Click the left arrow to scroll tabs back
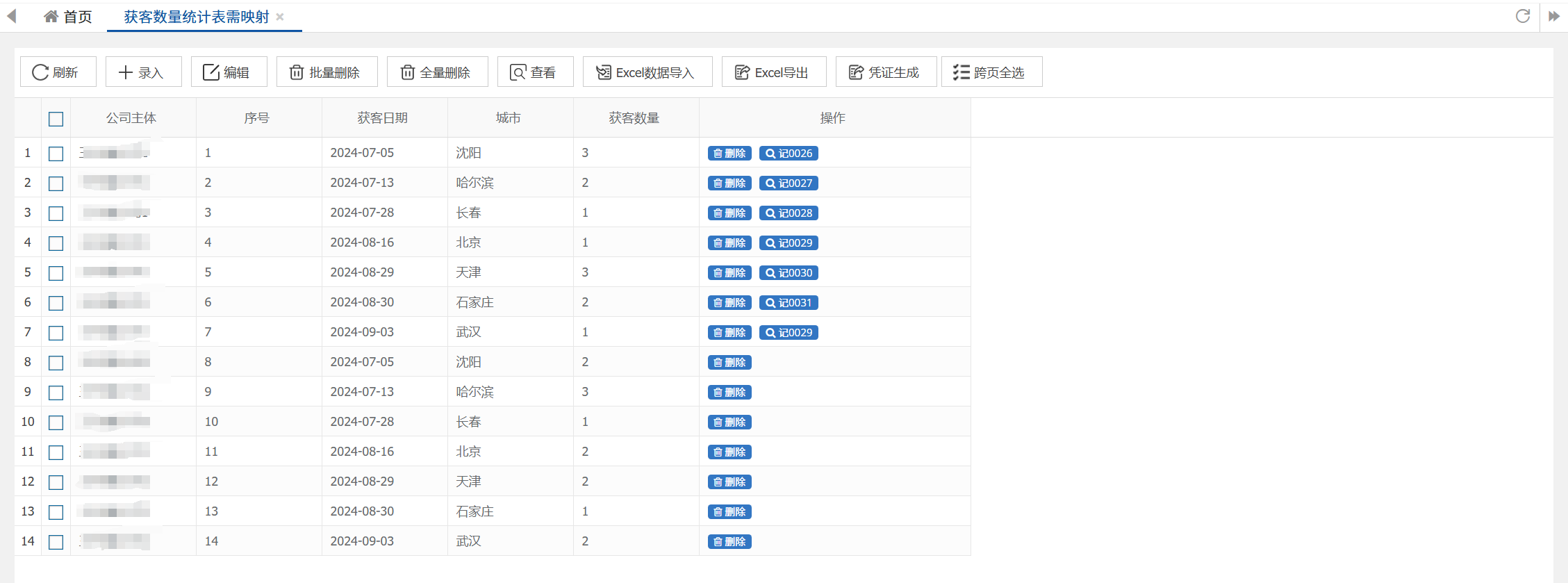 pyautogui.click(x=12, y=16)
